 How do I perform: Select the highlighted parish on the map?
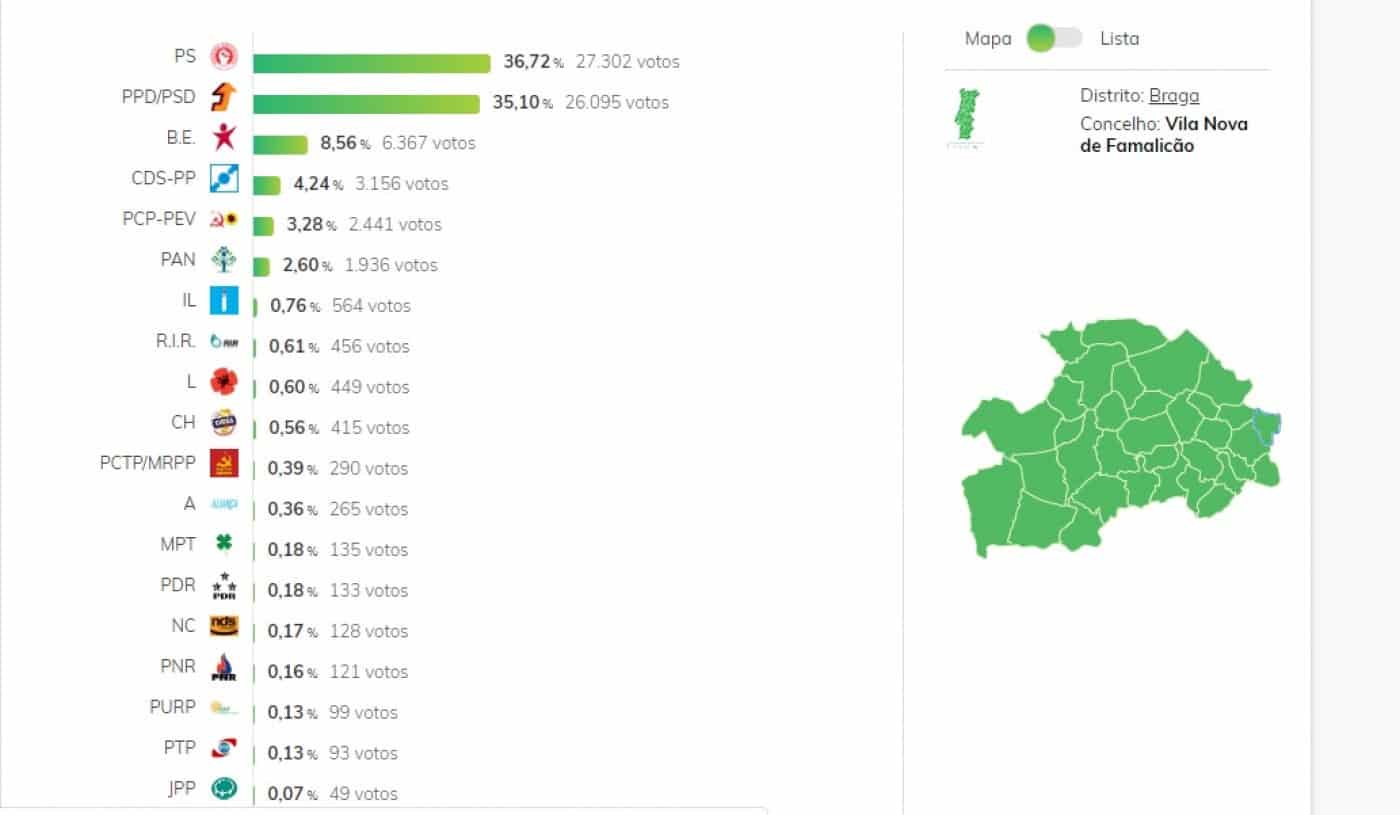pos(1264,425)
